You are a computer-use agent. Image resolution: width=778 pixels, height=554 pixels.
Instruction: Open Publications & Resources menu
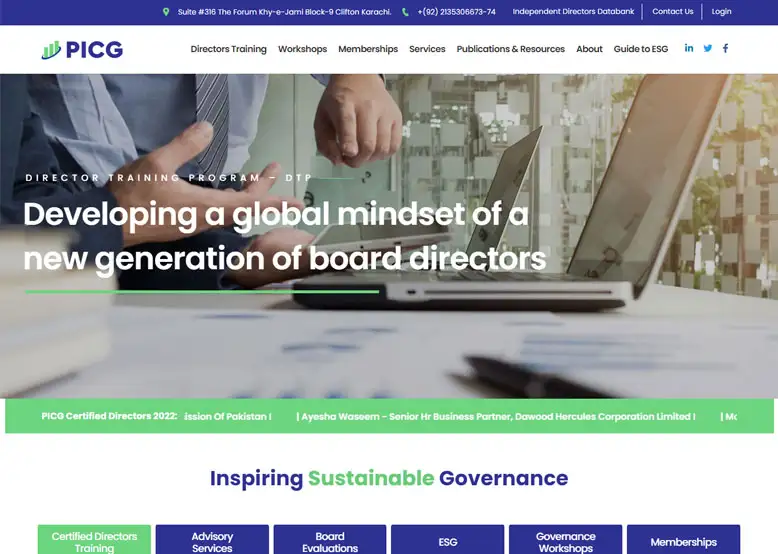point(511,49)
